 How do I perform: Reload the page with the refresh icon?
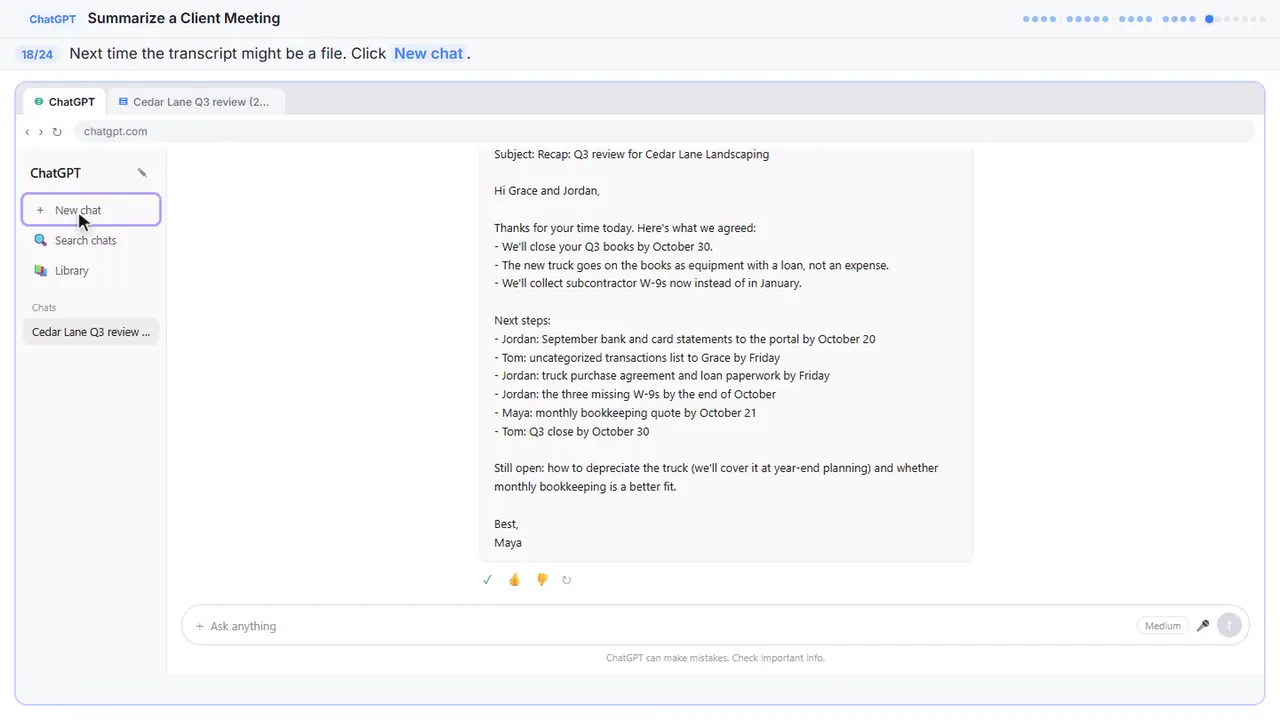[x=57, y=132]
